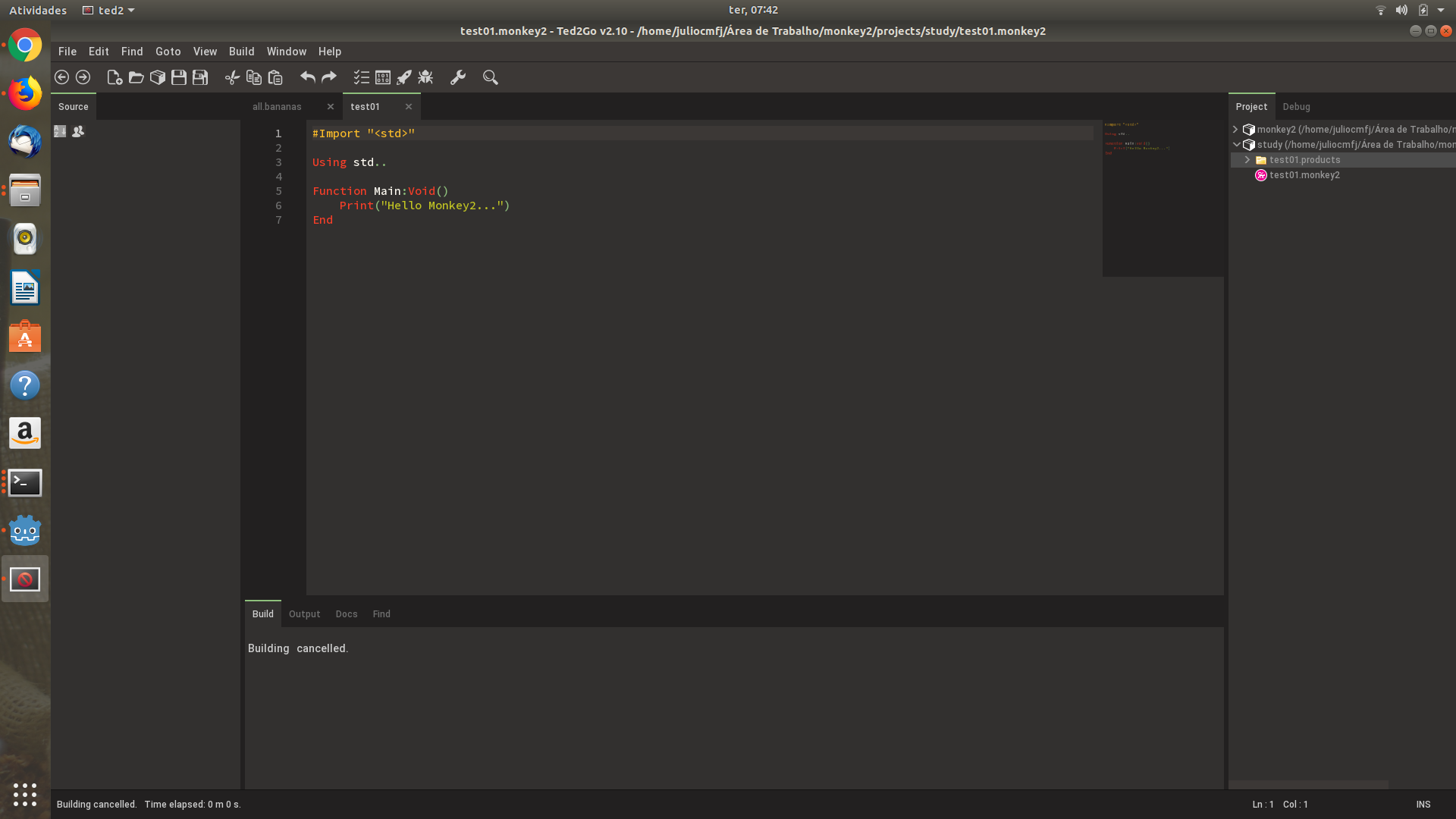Click the rocket Build and Run icon

[404, 77]
